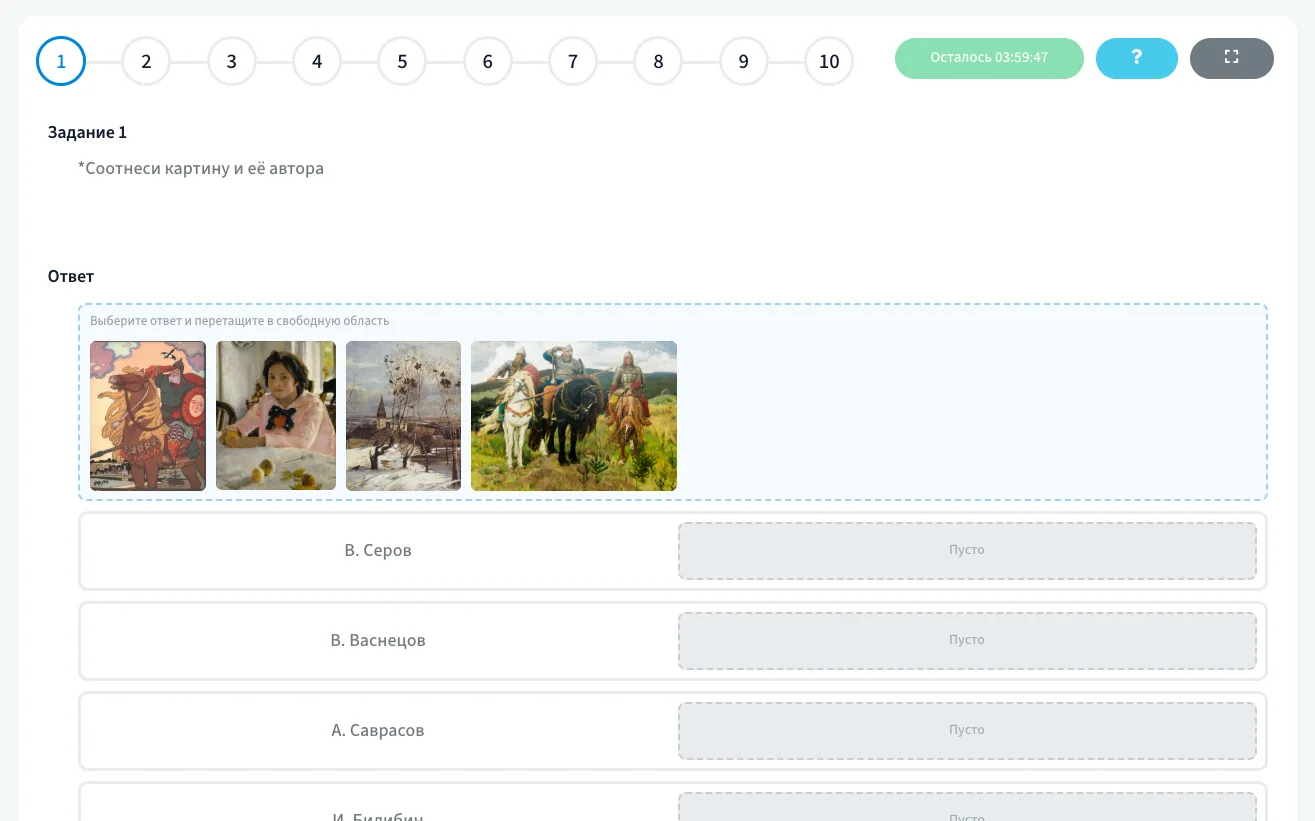Jump to question step 7
The height and width of the screenshot is (821, 1315).
tap(573, 61)
